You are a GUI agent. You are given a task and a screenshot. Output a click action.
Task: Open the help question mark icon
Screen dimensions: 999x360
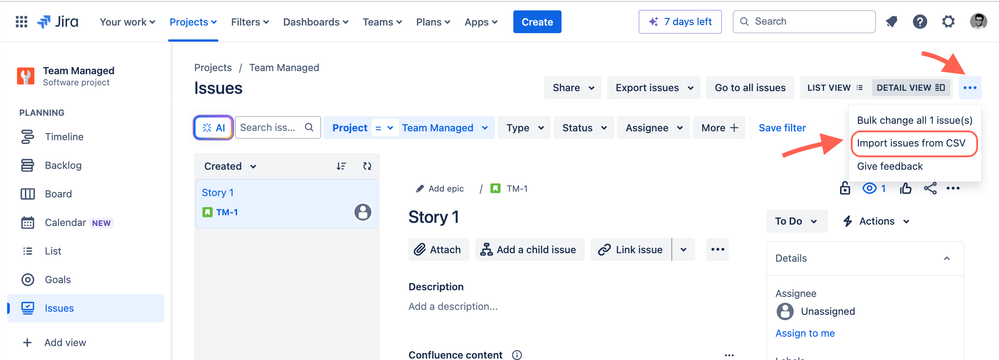919,22
